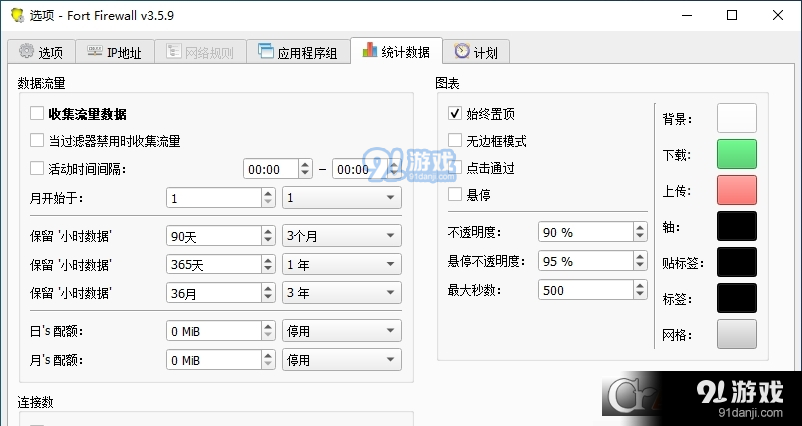Toggle the 悬停 checkbox

(x=455, y=194)
